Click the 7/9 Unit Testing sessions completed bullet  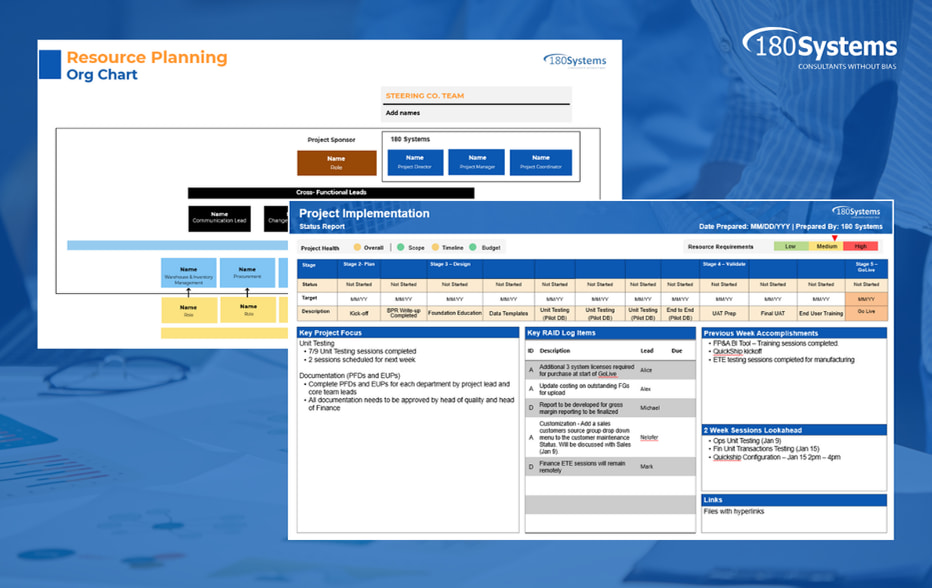click(360, 351)
